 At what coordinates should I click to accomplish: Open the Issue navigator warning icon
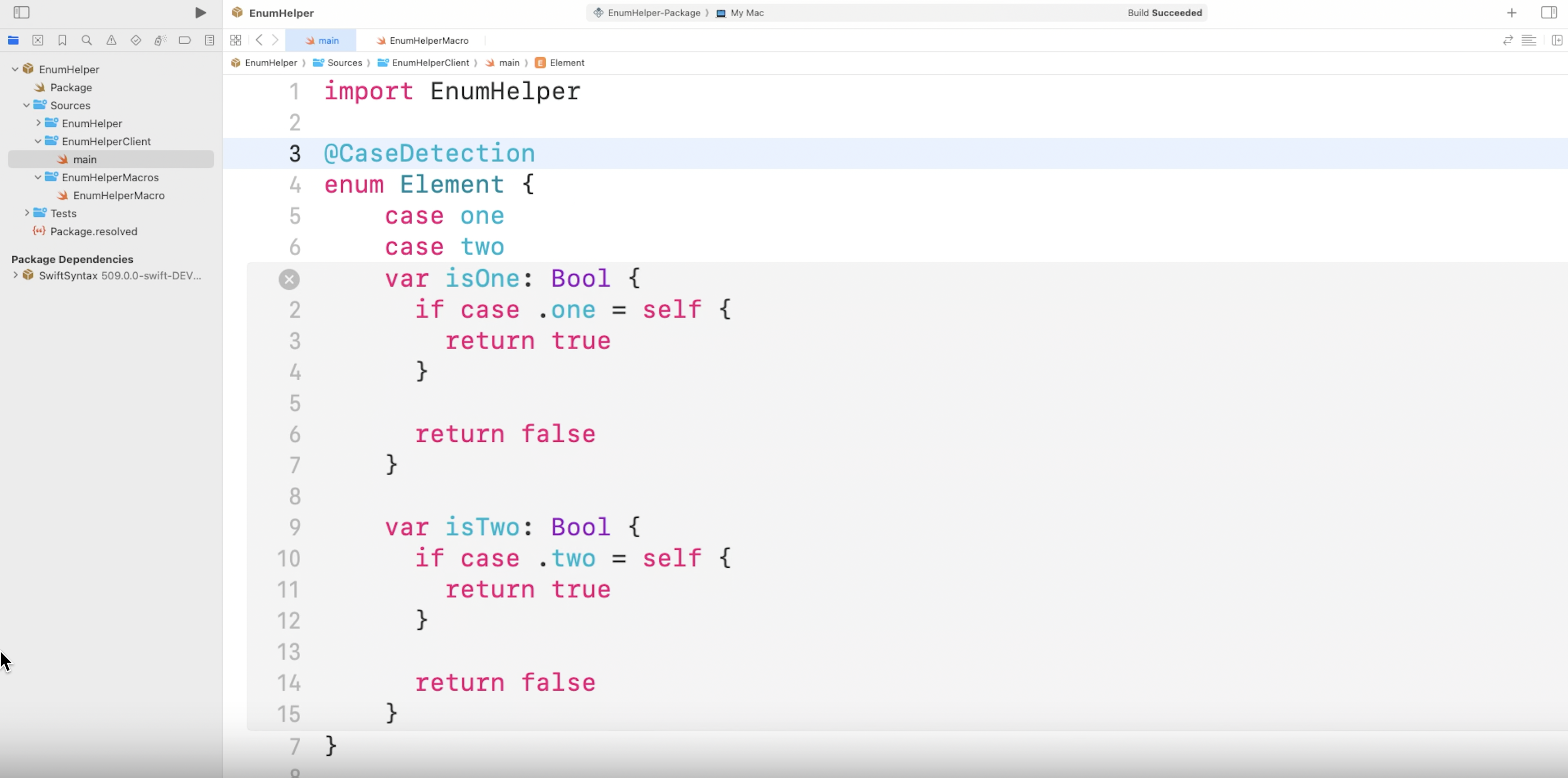pos(112,40)
